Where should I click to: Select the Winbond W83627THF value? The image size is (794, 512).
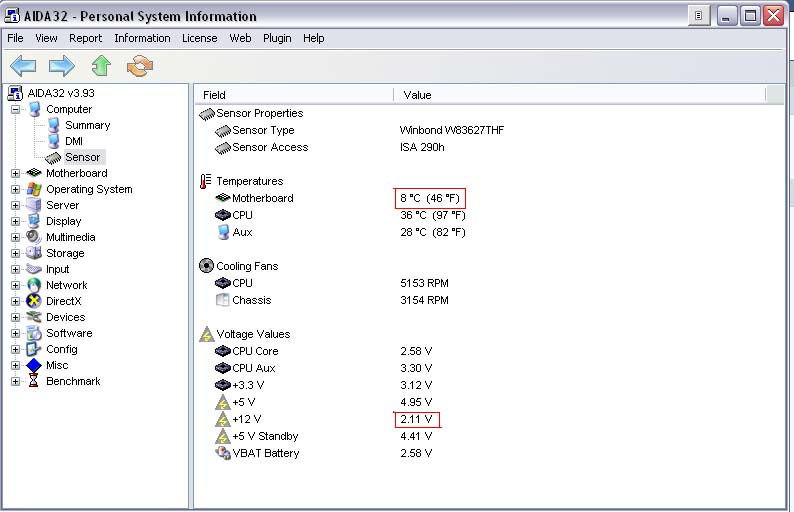(x=452, y=131)
